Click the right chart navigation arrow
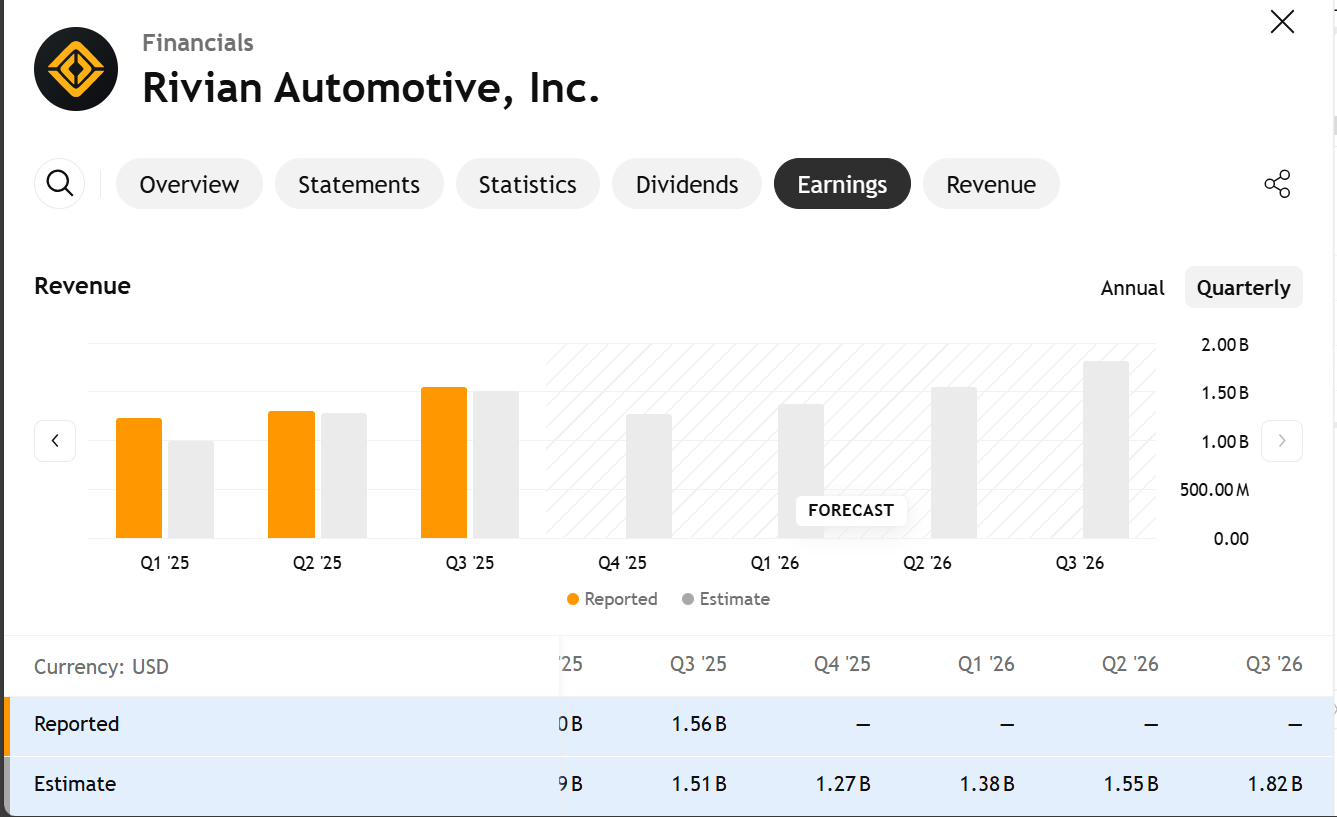Image resolution: width=1337 pixels, height=817 pixels. (x=1281, y=441)
